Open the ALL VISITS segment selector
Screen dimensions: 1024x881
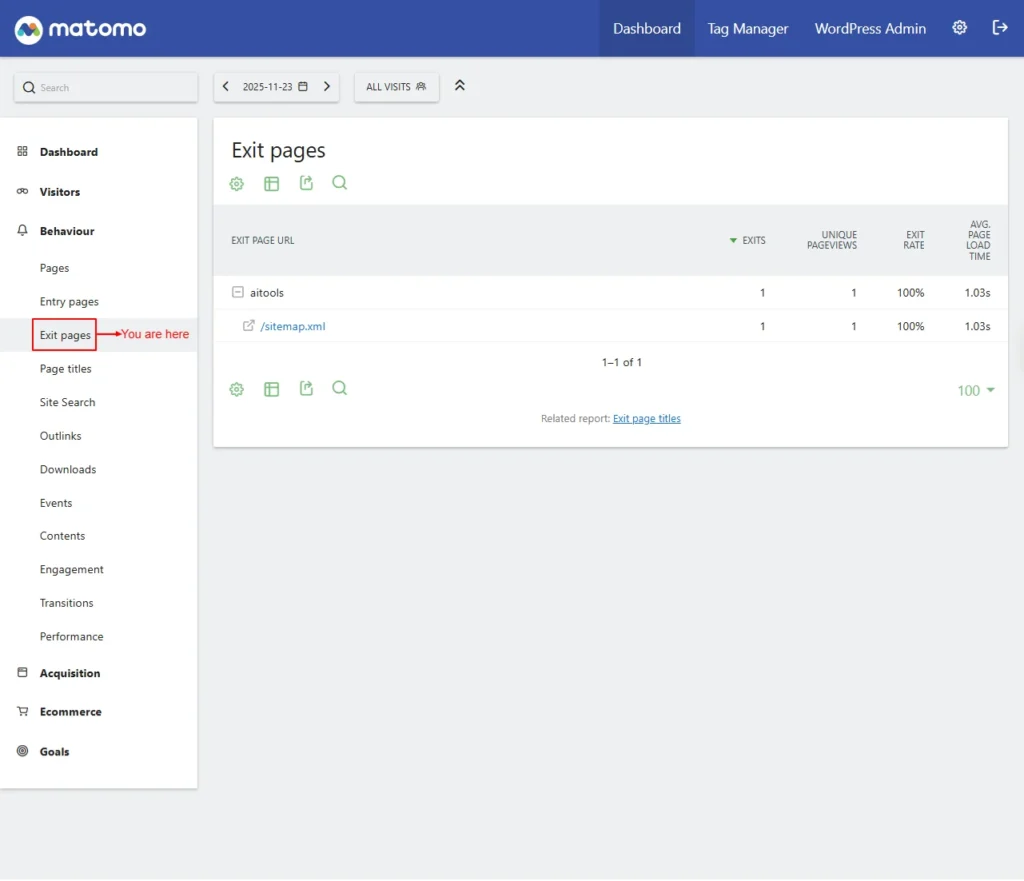tap(396, 87)
